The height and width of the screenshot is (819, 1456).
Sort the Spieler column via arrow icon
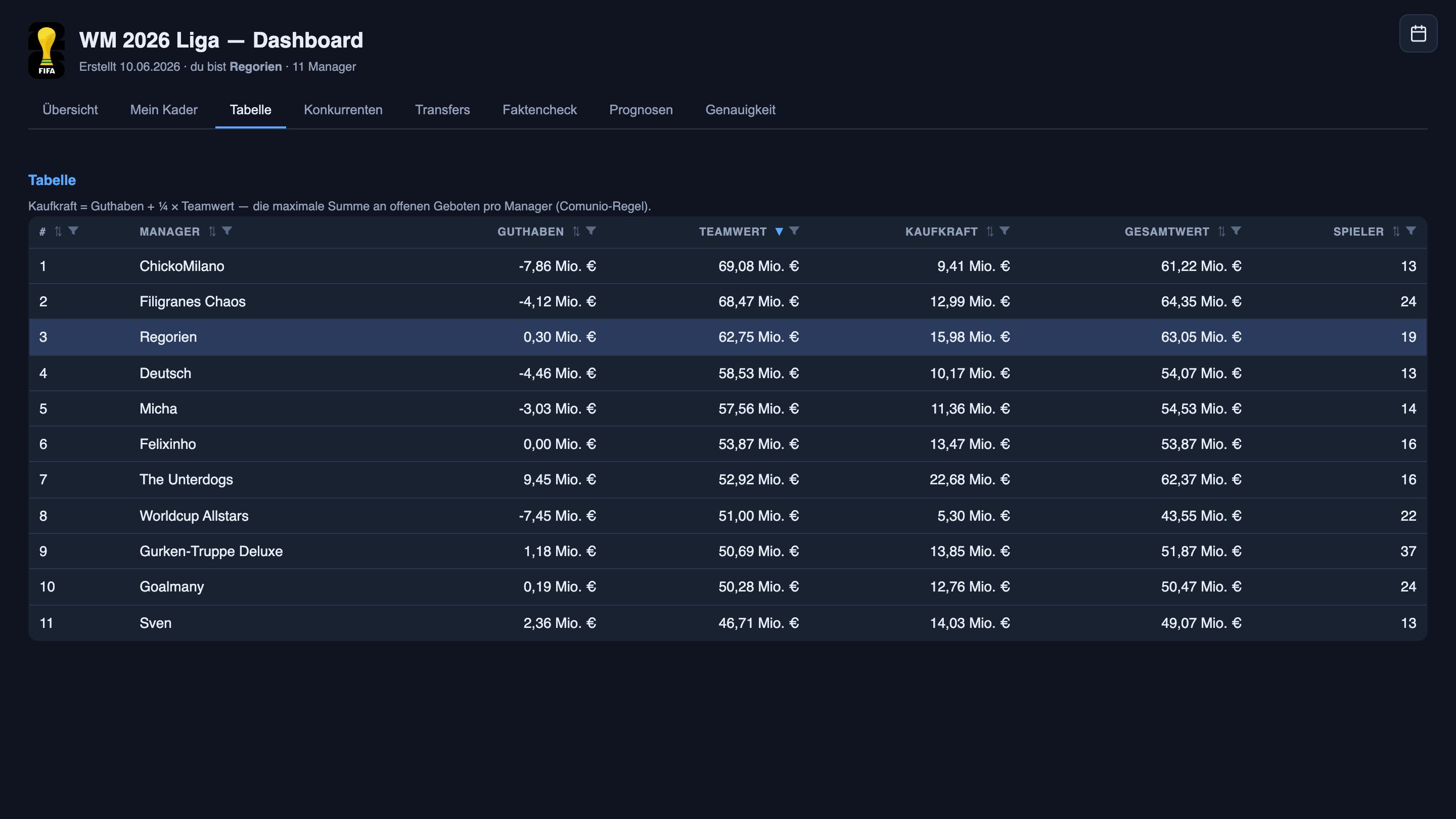[x=1396, y=231]
